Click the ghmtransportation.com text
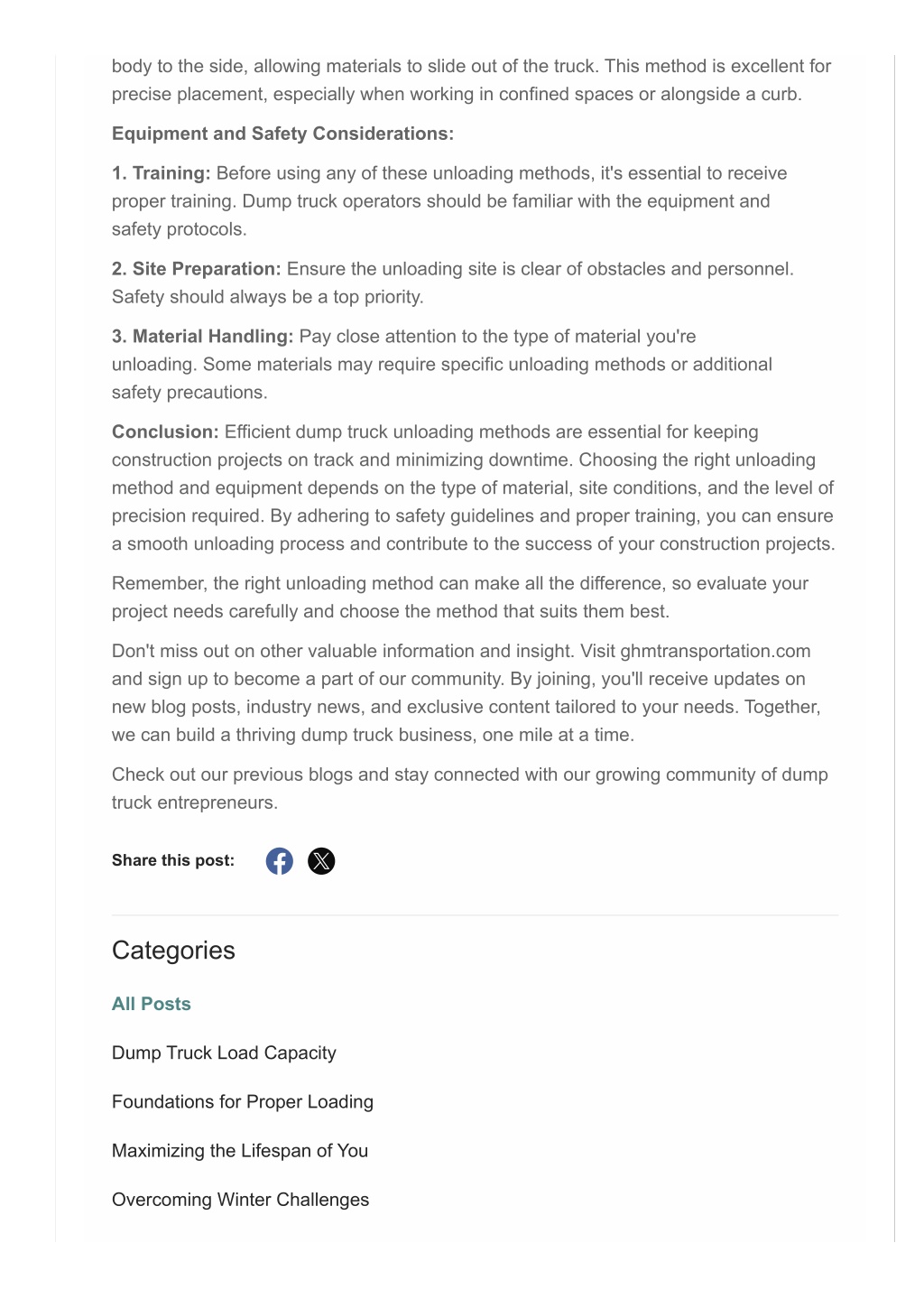Viewport: 924px width, 1308px height. [716, 651]
